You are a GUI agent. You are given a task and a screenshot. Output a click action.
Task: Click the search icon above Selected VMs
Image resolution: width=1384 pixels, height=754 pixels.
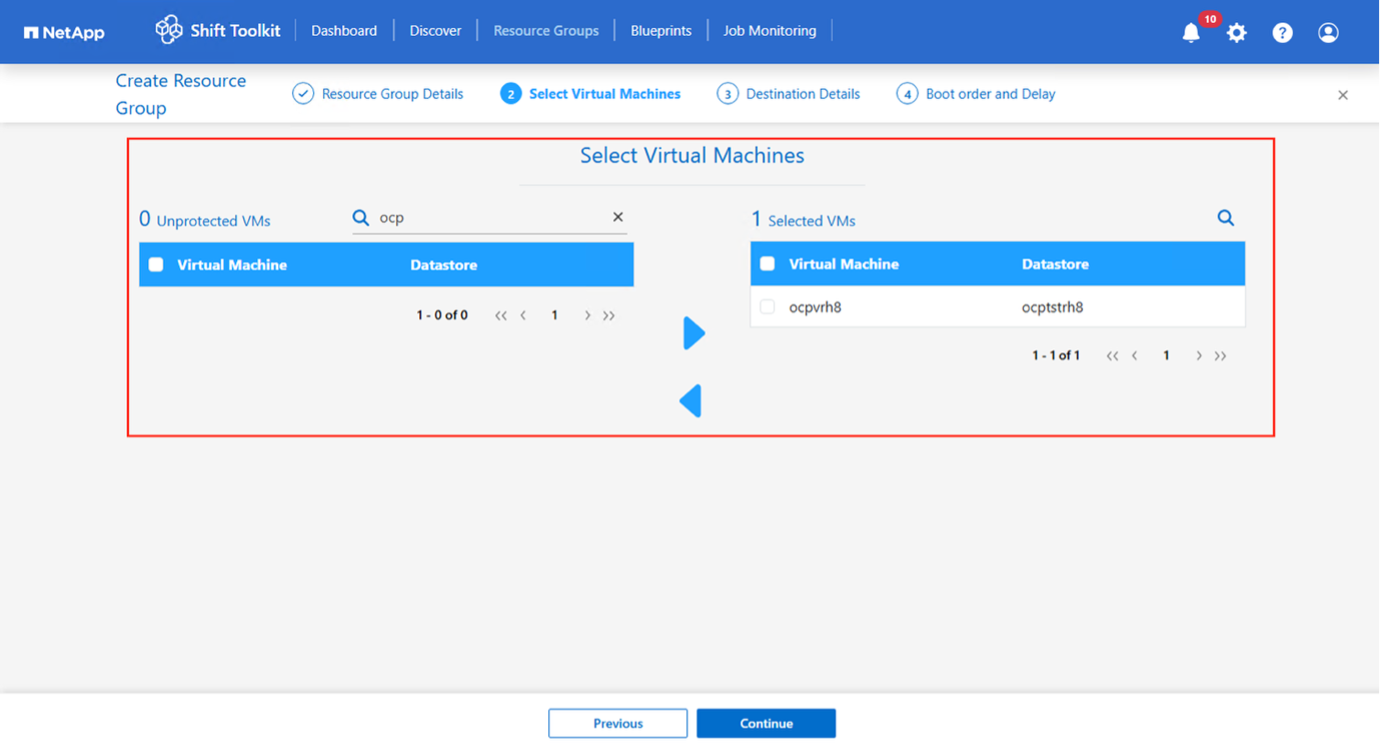click(1225, 218)
